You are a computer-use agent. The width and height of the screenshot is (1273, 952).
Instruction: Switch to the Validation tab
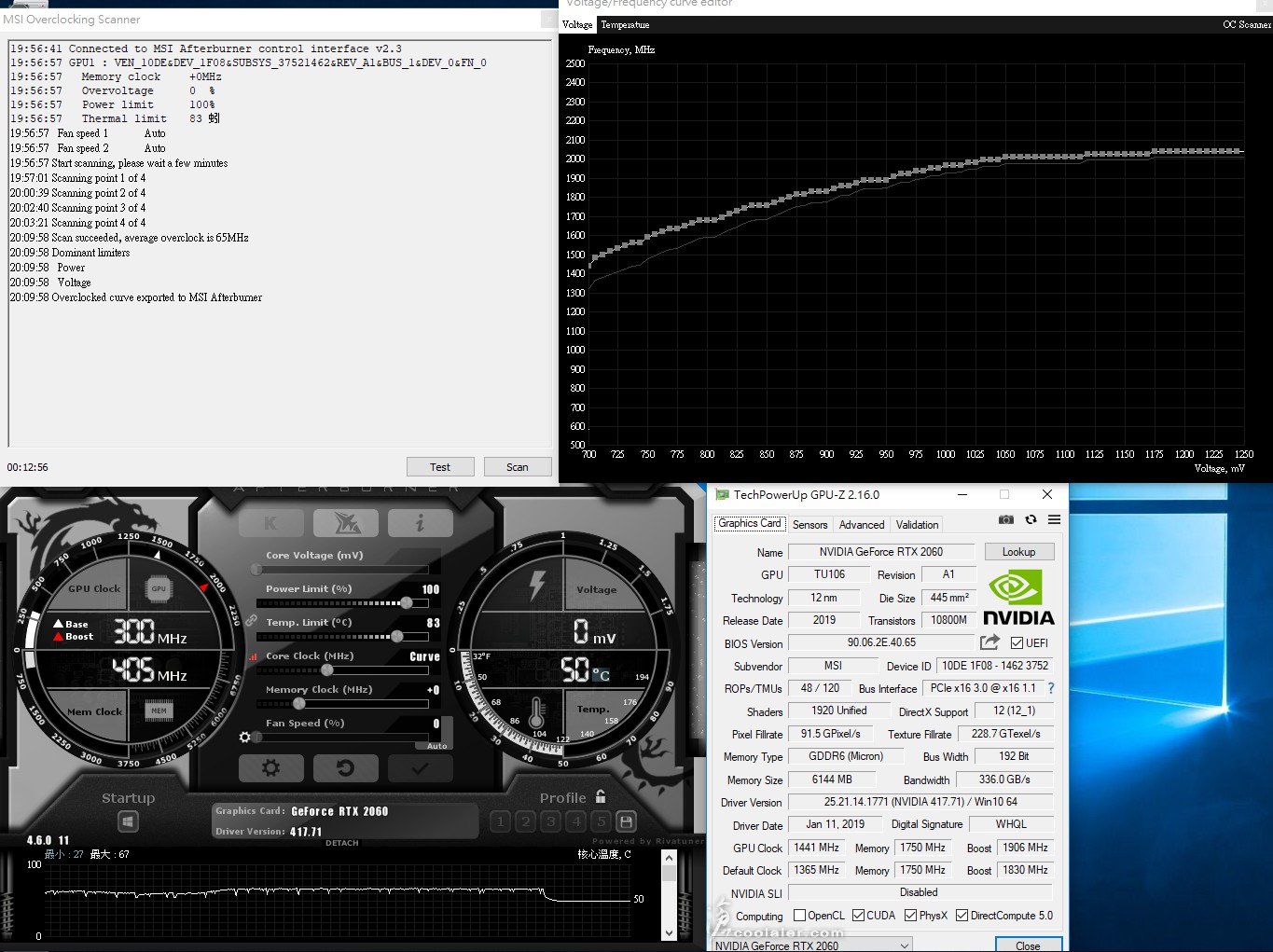(917, 525)
